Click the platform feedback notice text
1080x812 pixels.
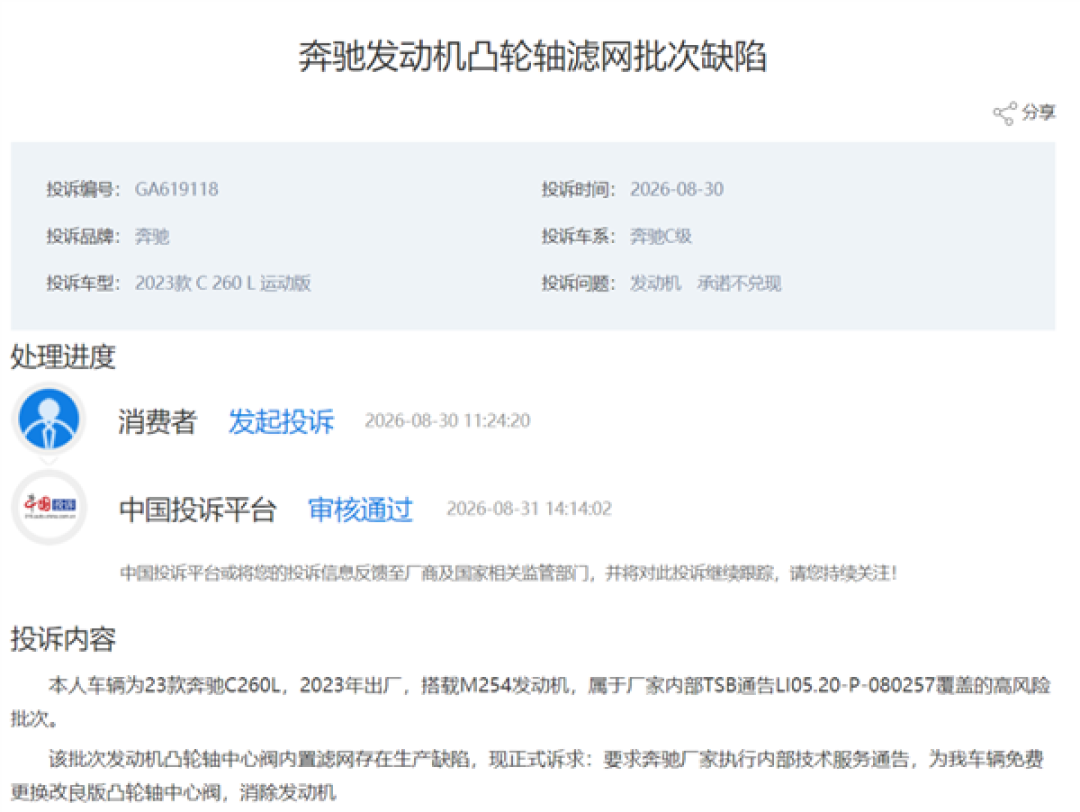tap(508, 573)
